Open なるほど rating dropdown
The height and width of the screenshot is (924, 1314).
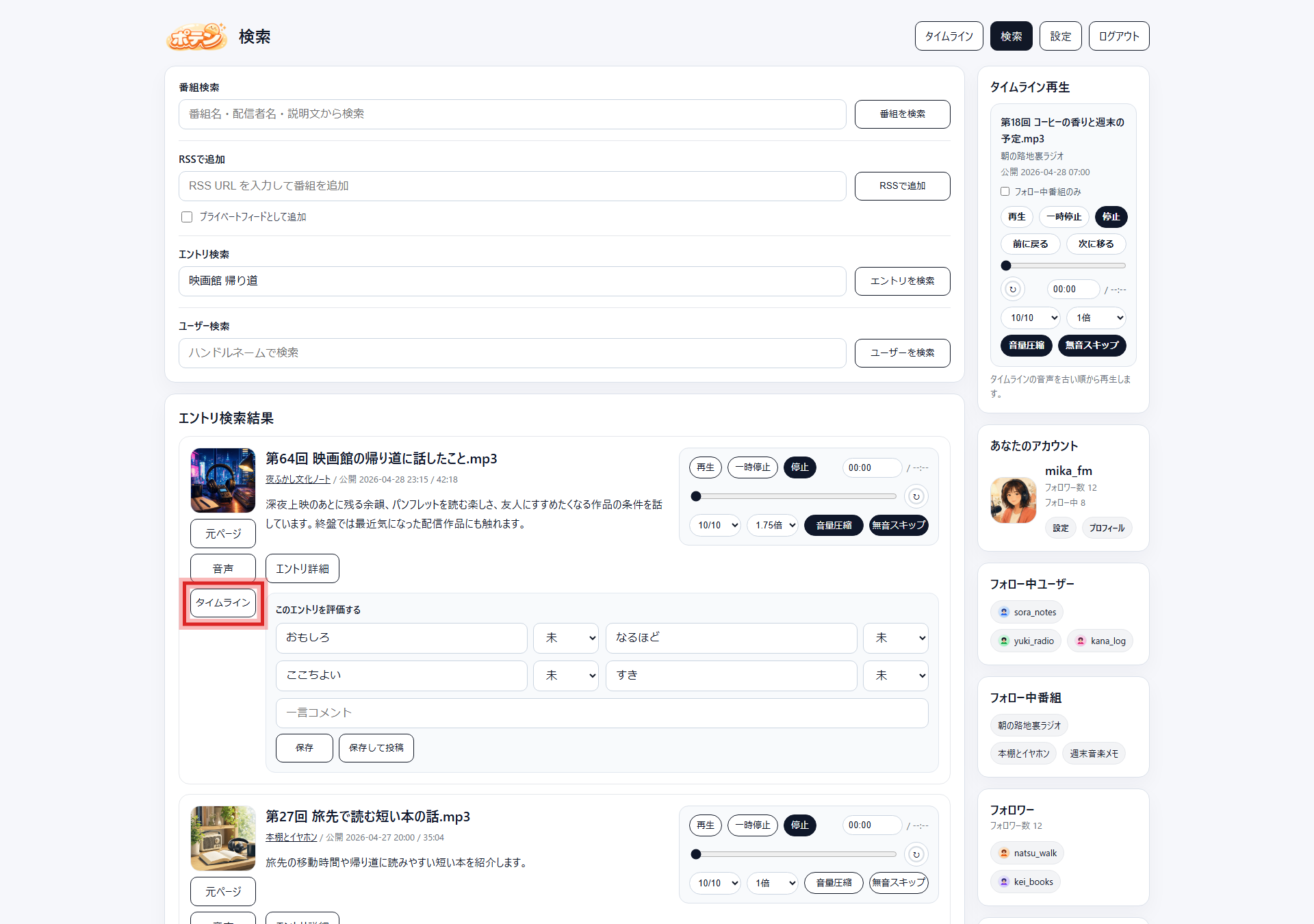point(896,638)
